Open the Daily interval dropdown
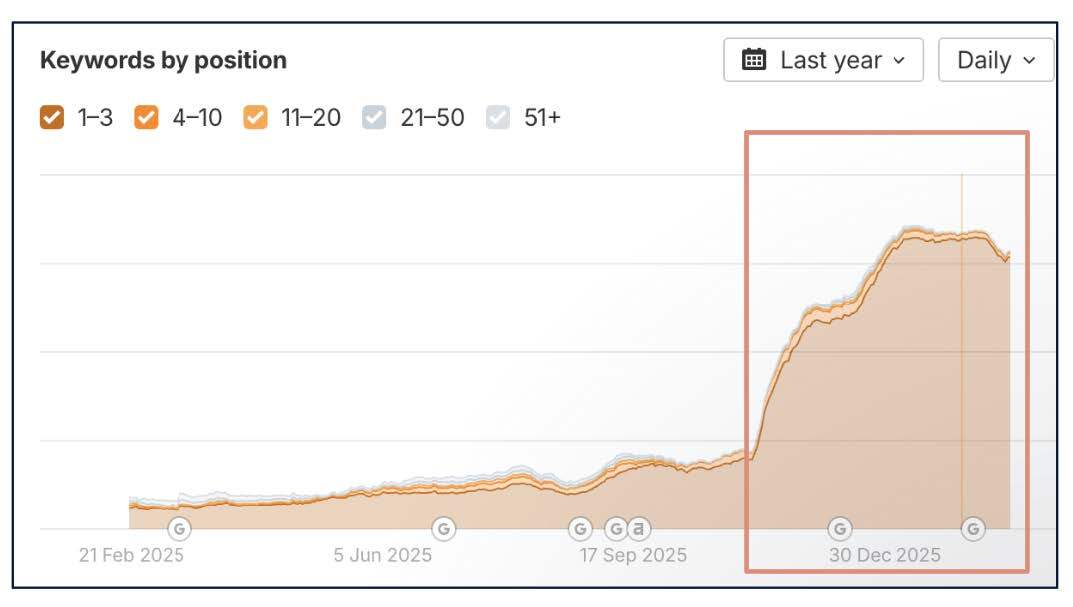 [x=995, y=60]
